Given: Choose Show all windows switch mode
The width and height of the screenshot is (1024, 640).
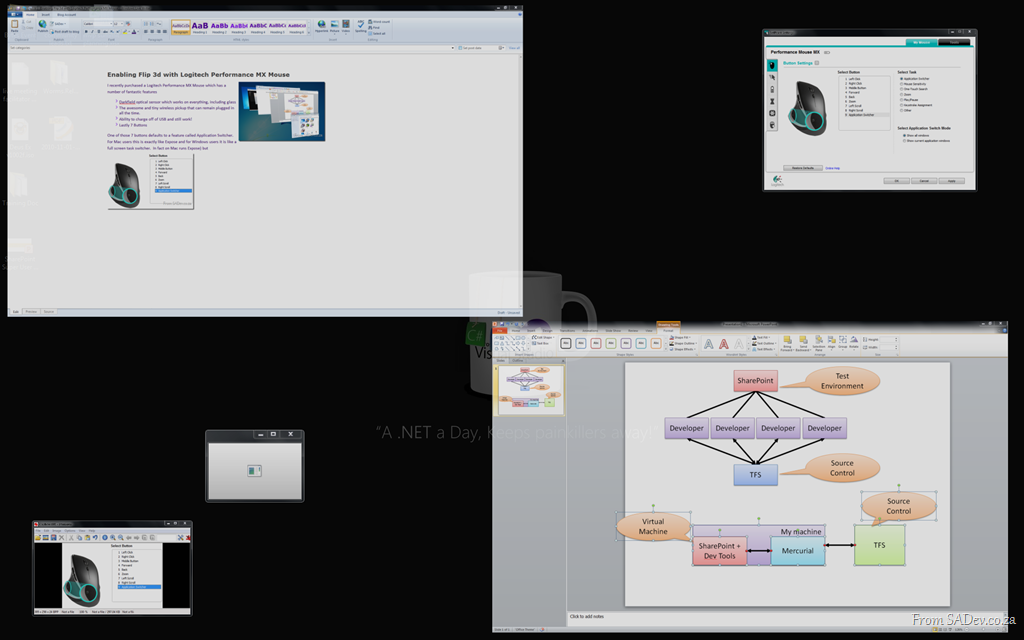Looking at the screenshot, I should tap(904, 135).
